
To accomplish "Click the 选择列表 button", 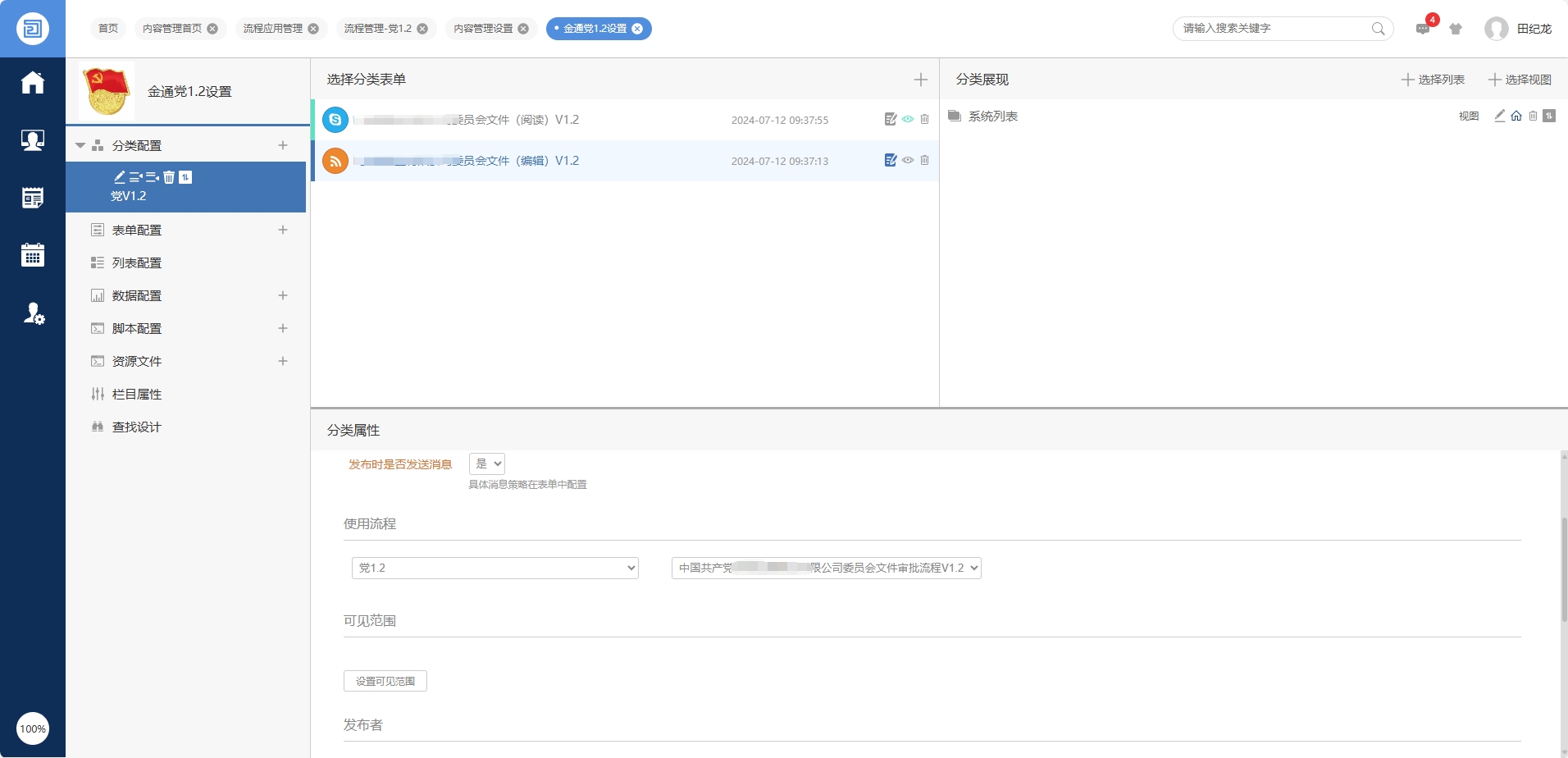I will 1433,80.
